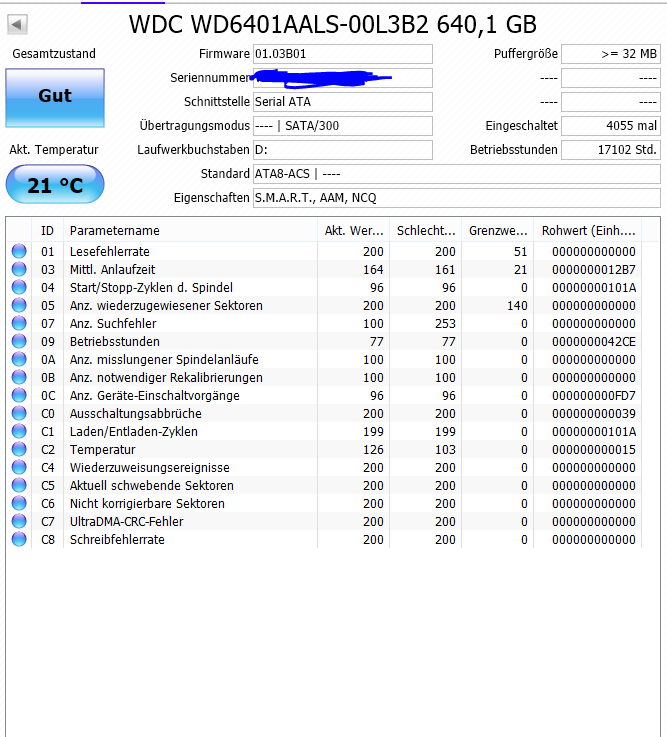Click the 21 °C temperature button
This screenshot has width=667, height=737.
click(x=55, y=184)
